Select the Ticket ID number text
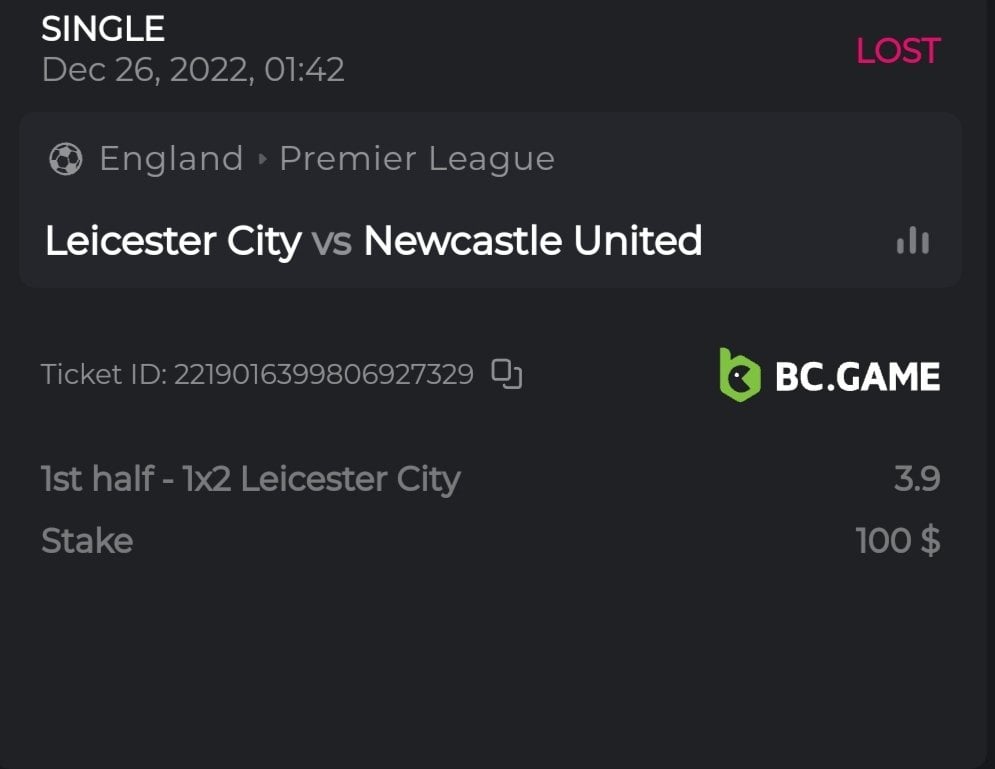Viewport: 995px width, 769px height. (x=323, y=375)
